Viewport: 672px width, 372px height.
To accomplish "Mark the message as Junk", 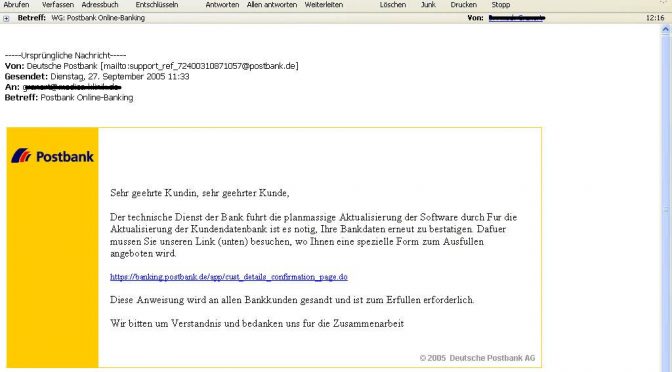I will [428, 5].
